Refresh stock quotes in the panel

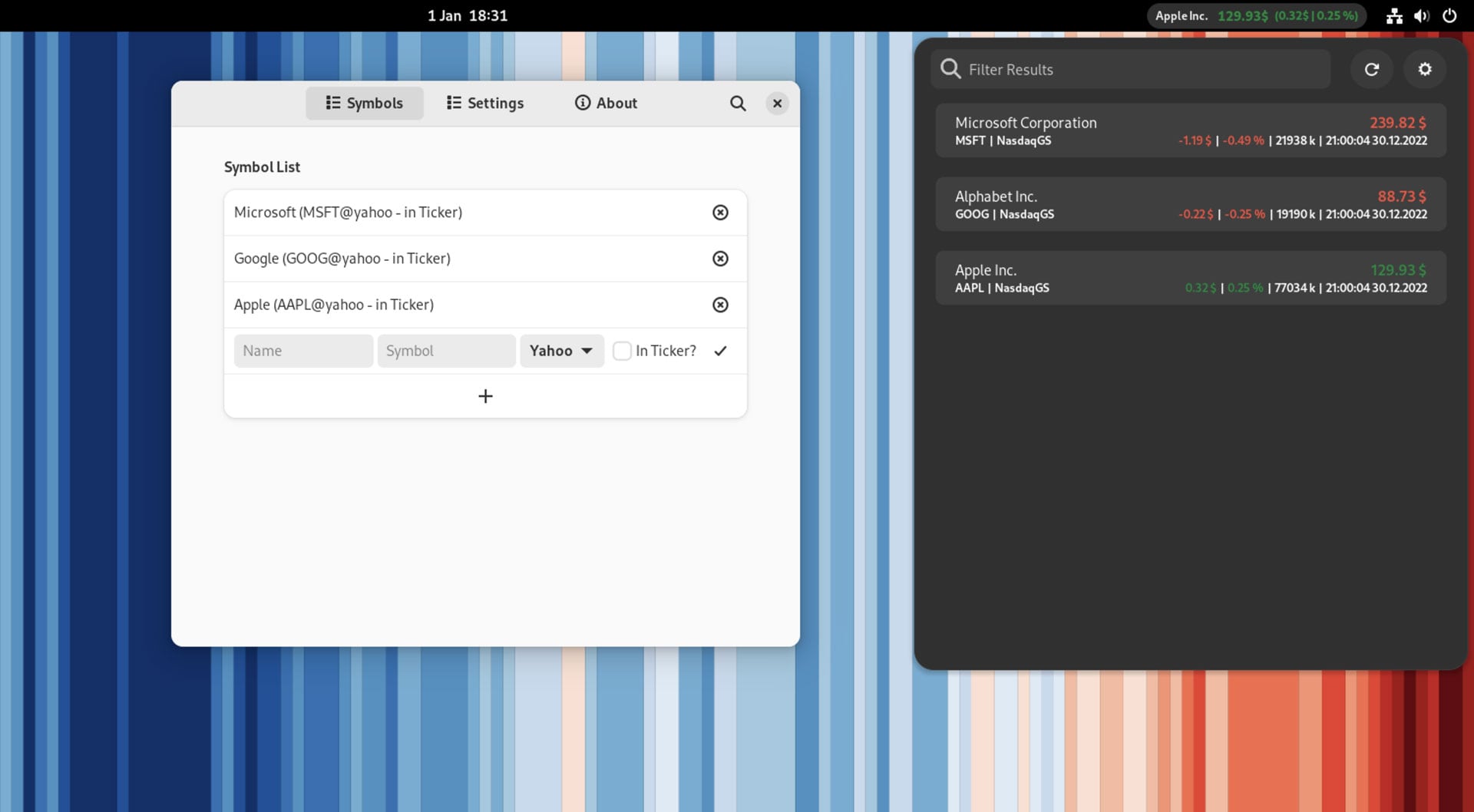click(x=1371, y=69)
